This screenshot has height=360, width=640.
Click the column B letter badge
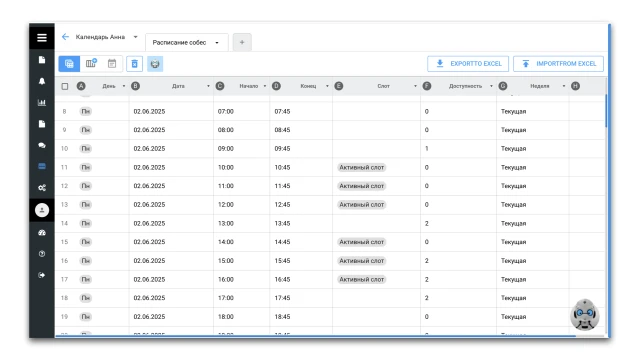(x=136, y=86)
